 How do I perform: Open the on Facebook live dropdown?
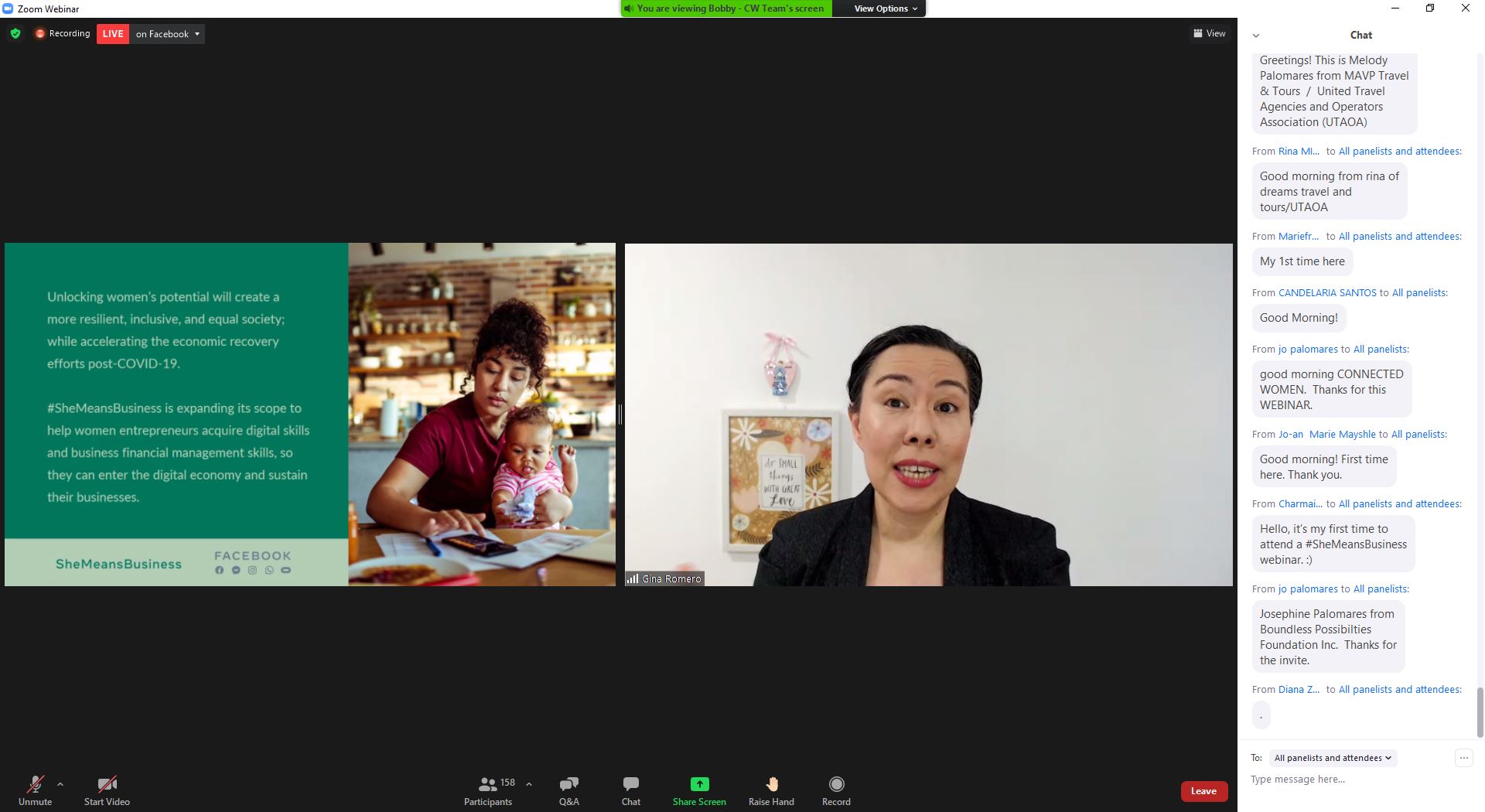pyautogui.click(x=168, y=34)
